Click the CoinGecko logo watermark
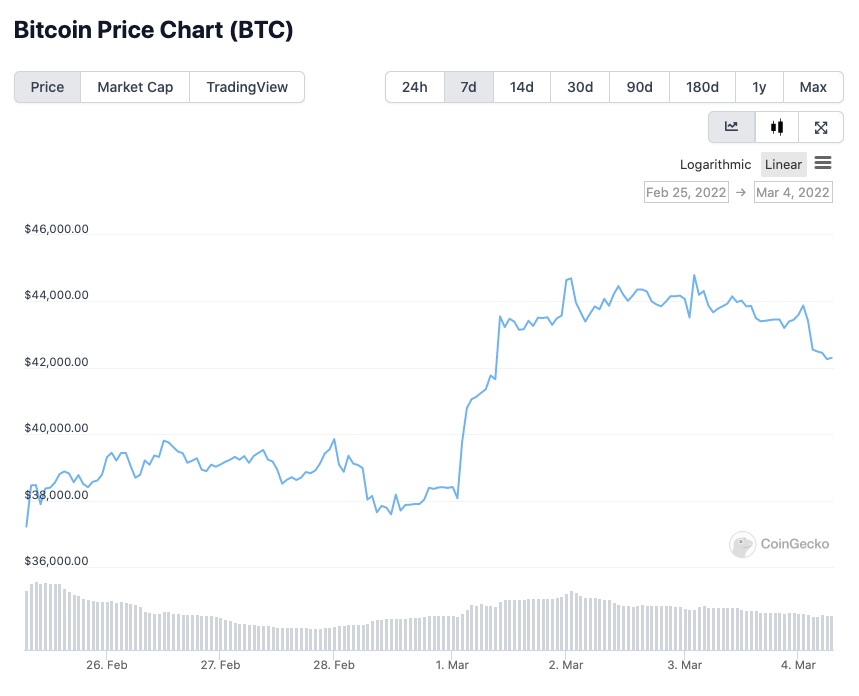The height and width of the screenshot is (696, 859). coord(781,544)
